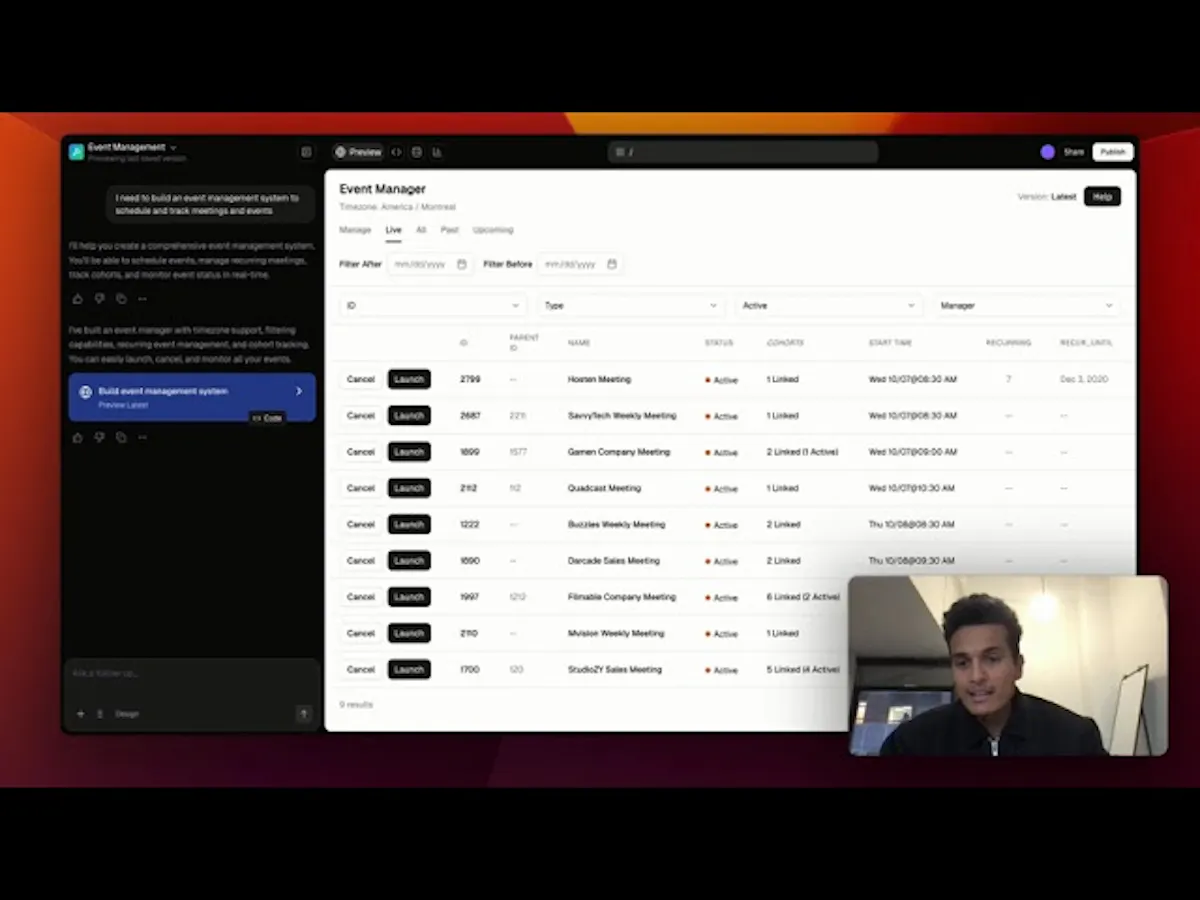Switch to the Upcoming tab

click(493, 230)
